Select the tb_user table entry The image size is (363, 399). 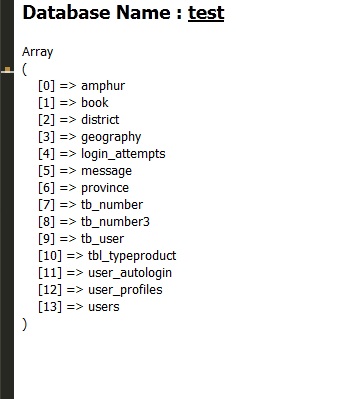click(102, 239)
